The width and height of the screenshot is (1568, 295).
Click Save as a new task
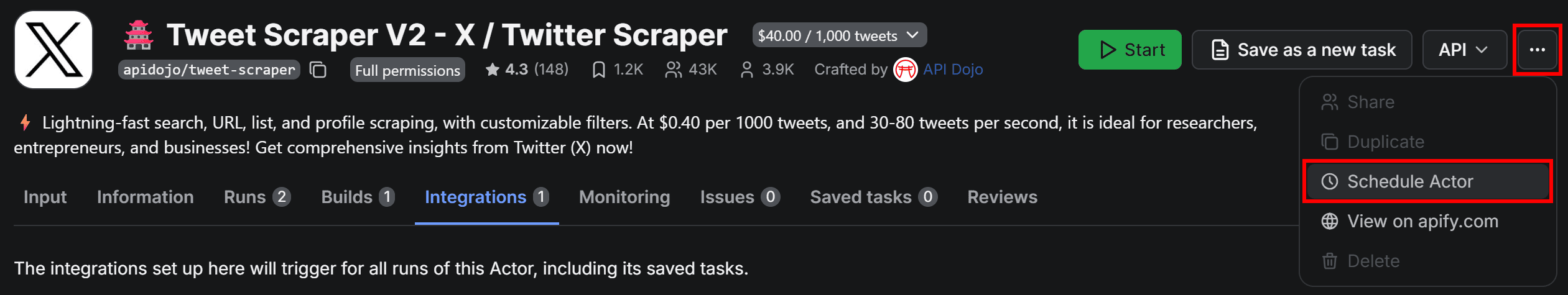tap(1301, 50)
